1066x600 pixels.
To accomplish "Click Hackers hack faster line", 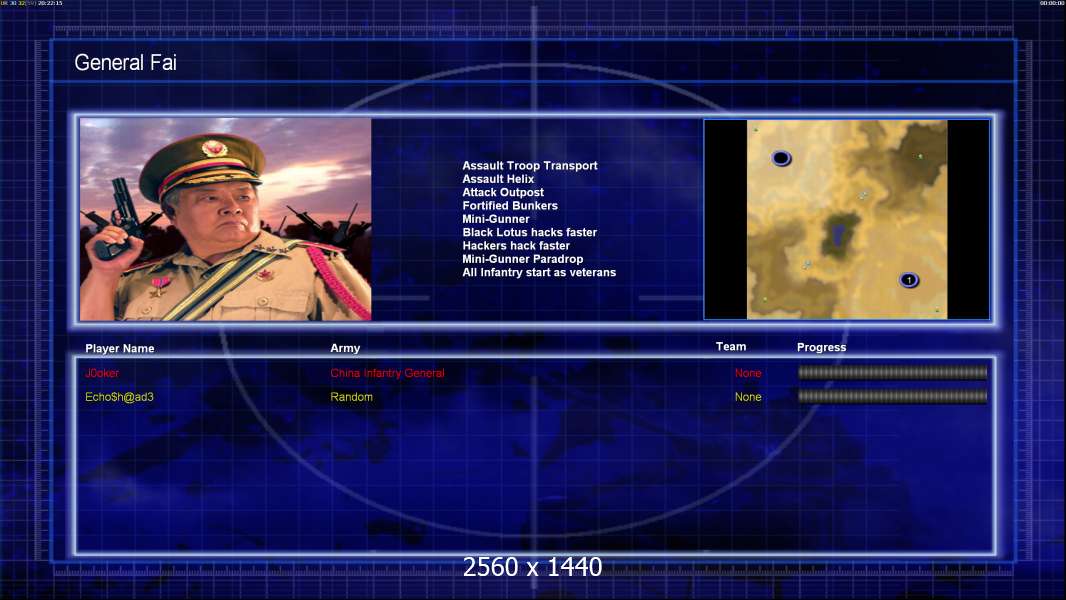I will 516,245.
